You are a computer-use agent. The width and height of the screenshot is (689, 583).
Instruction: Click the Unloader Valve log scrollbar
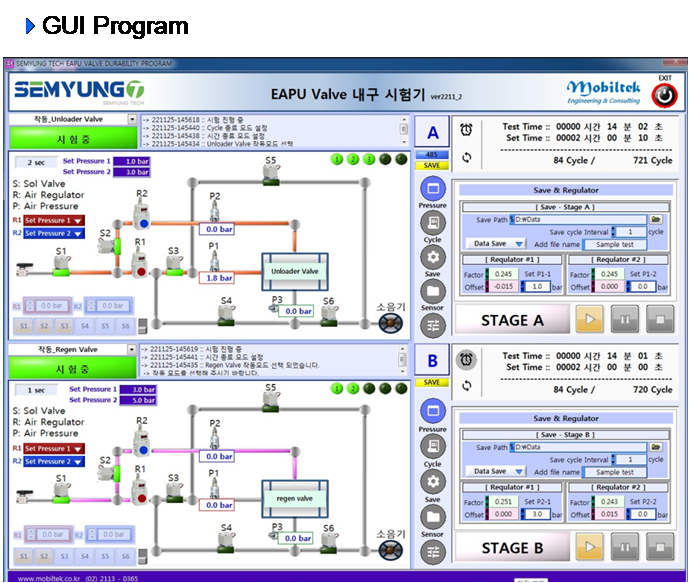click(x=403, y=130)
